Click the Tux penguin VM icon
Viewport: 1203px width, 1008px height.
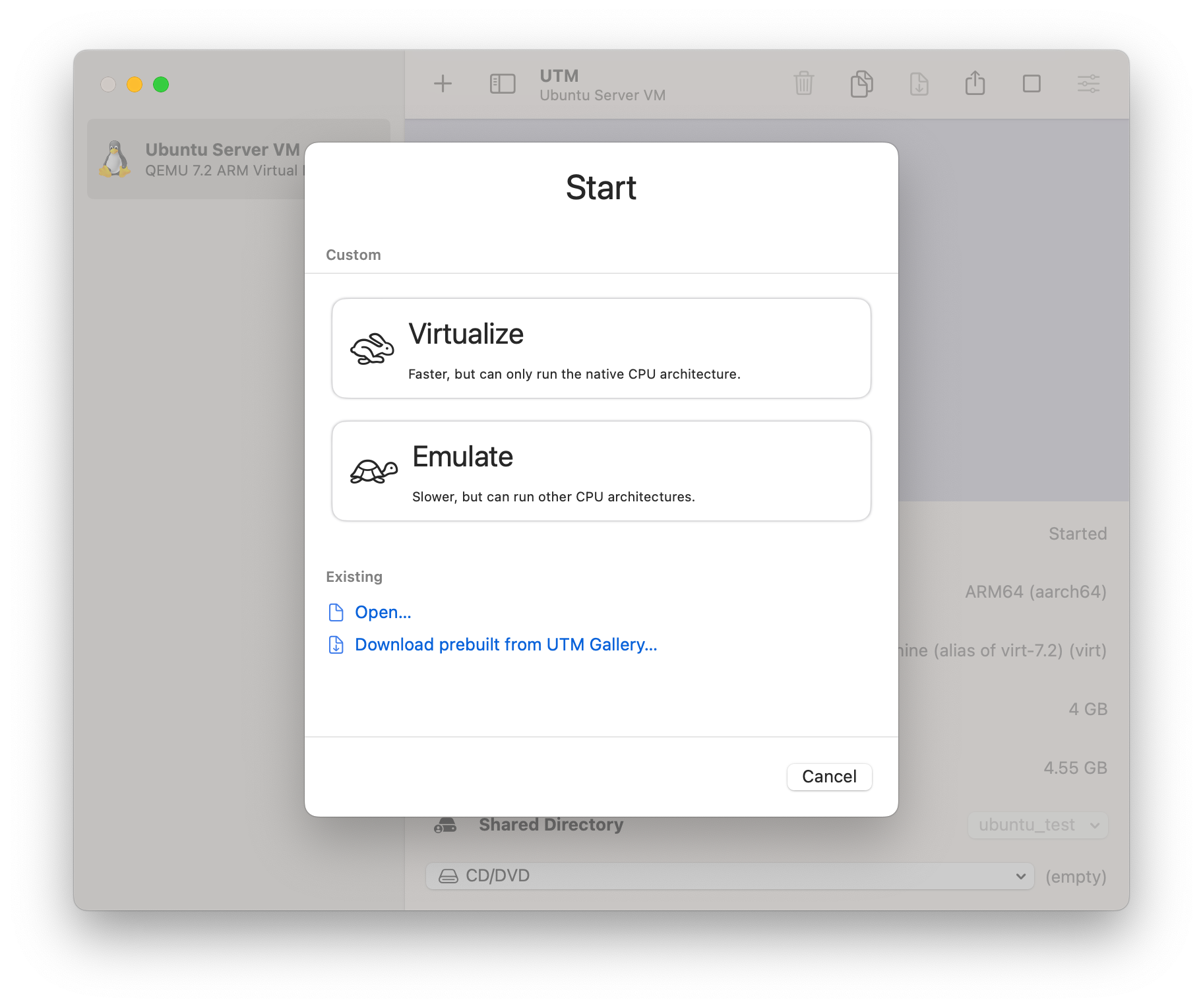click(115, 159)
